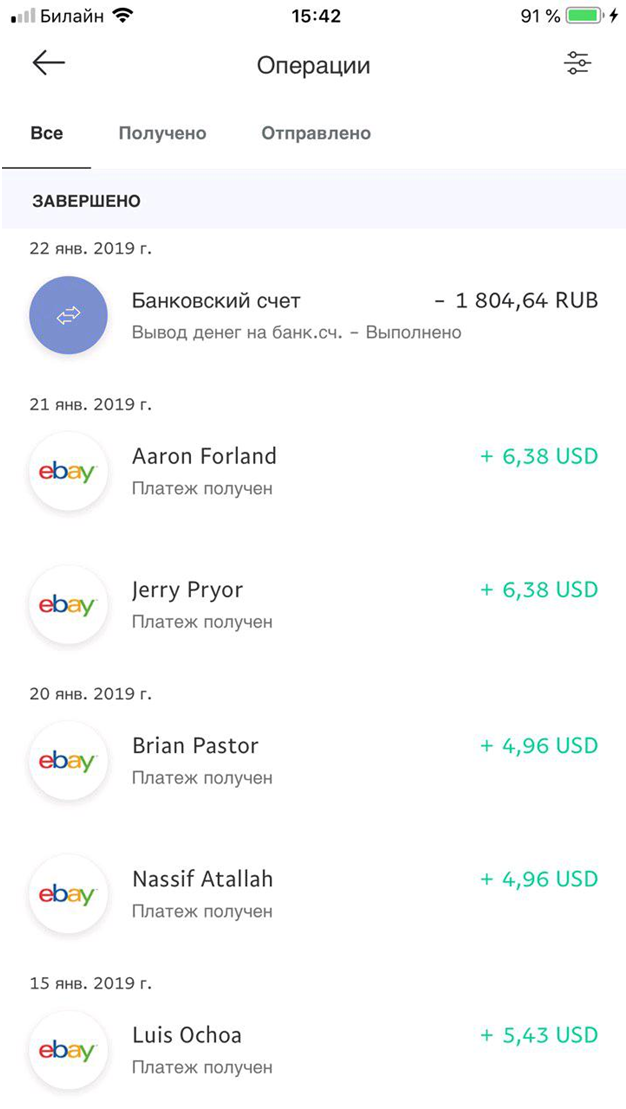
Task: Tap the eBay icon beside Jerry Pryor
Action: click(x=68, y=604)
